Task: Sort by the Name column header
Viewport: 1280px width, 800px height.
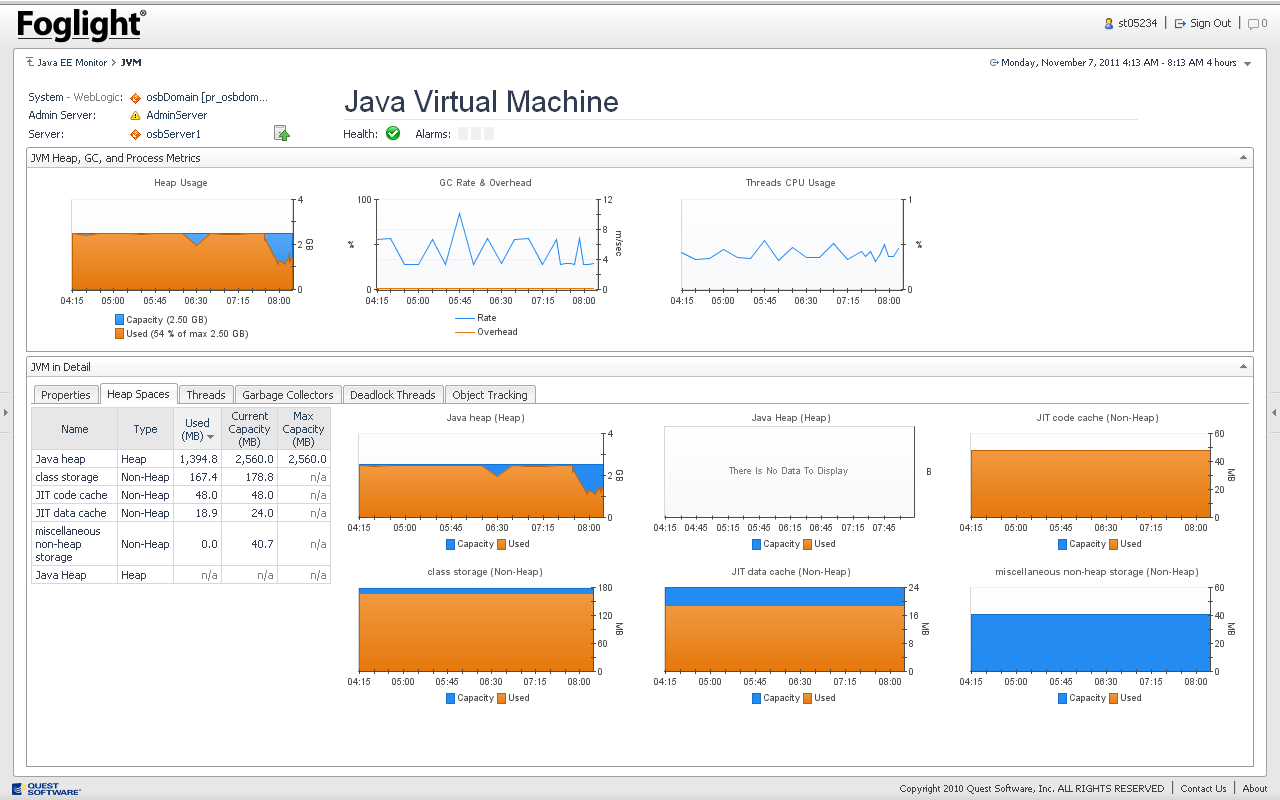Action: point(75,429)
